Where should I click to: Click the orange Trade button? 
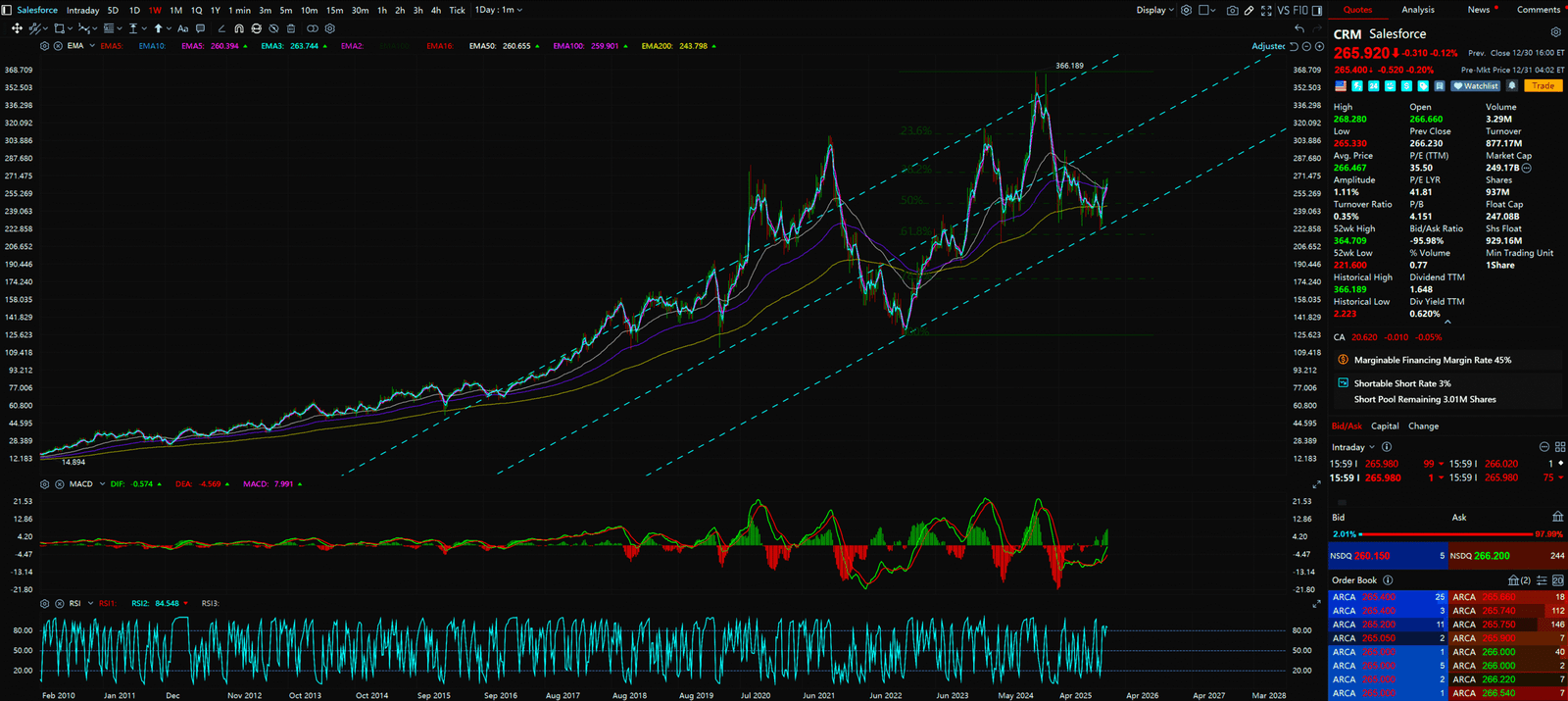[x=1543, y=86]
